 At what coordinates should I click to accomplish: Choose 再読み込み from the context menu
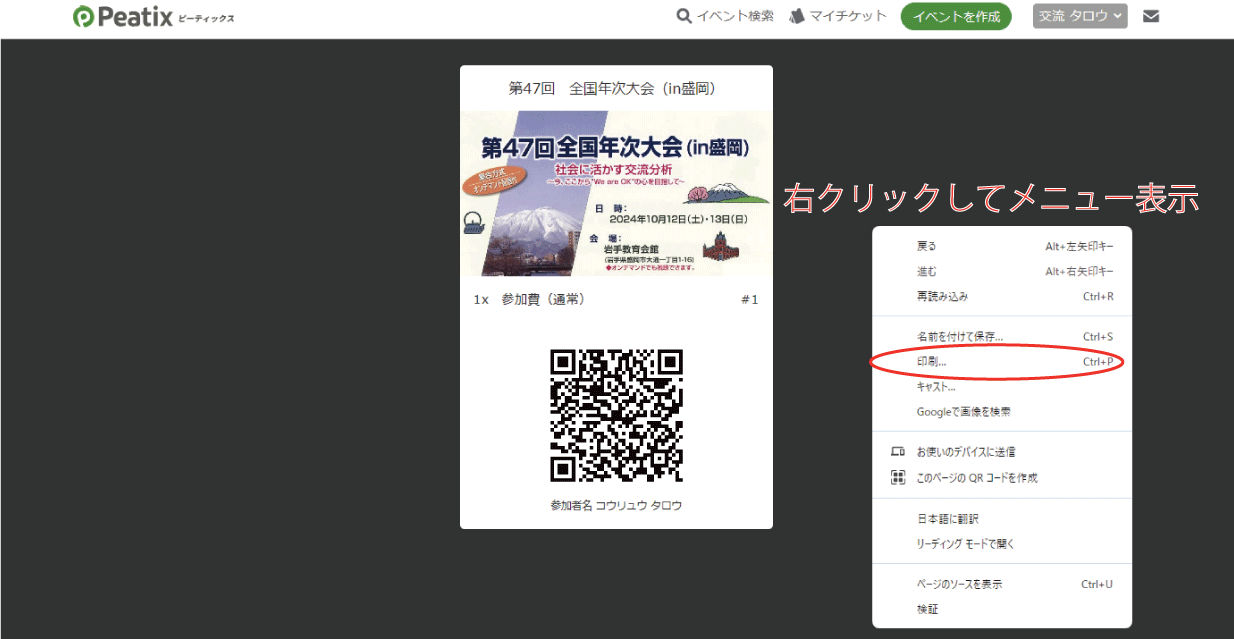click(x=1002, y=296)
